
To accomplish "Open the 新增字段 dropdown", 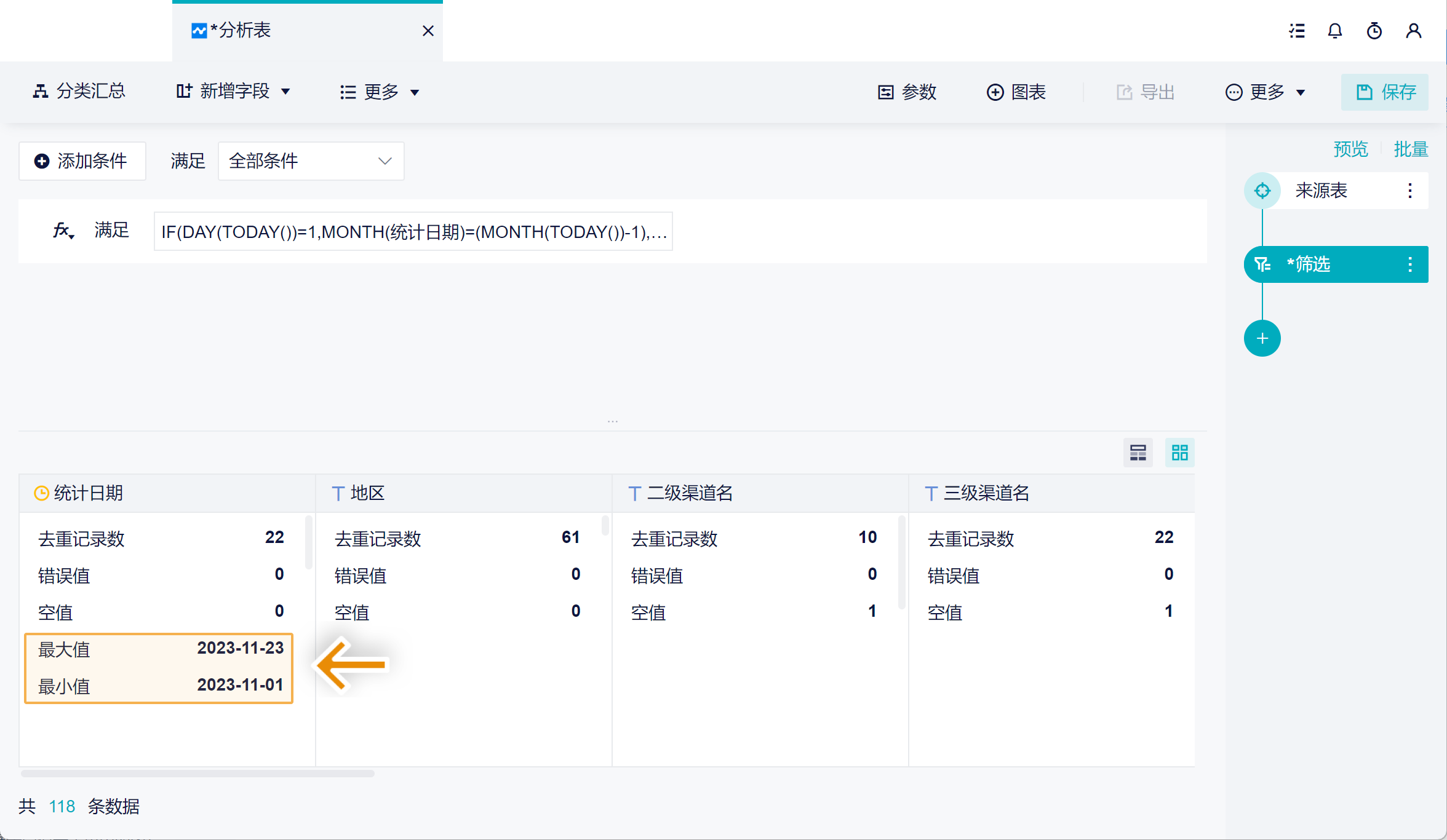I will [x=233, y=92].
